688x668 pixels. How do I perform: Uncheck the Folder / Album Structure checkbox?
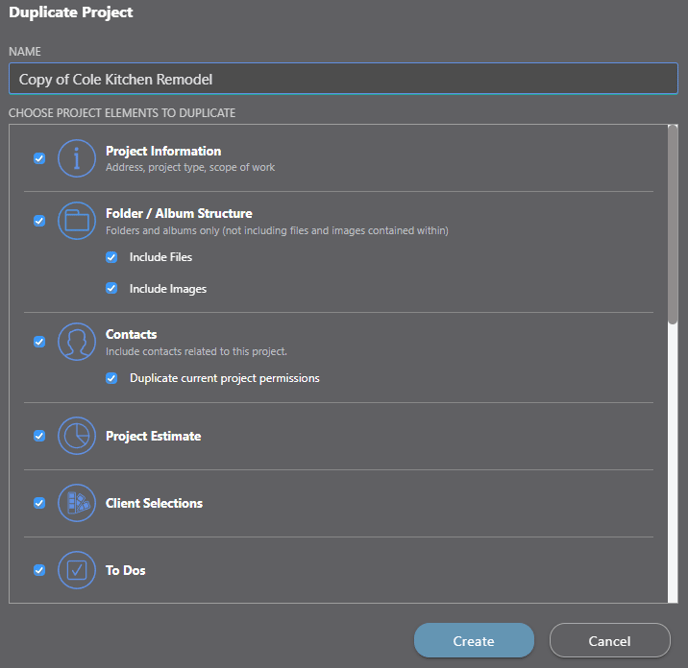[39, 221]
